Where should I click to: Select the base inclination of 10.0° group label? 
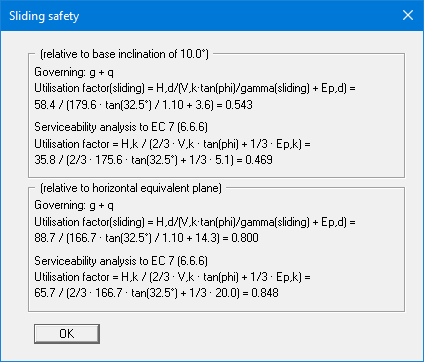point(124,54)
